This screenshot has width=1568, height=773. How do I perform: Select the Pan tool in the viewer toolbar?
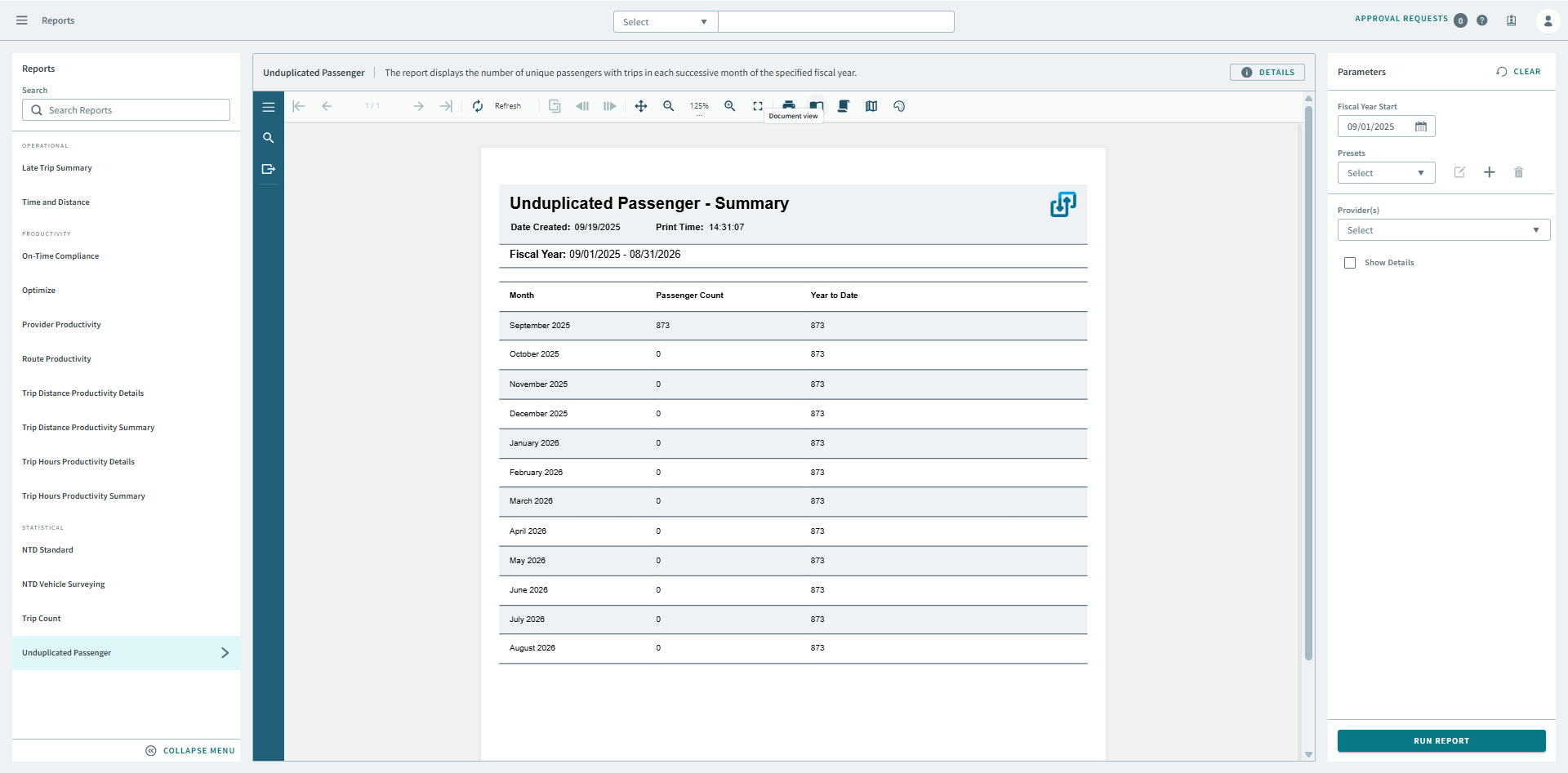(641, 106)
